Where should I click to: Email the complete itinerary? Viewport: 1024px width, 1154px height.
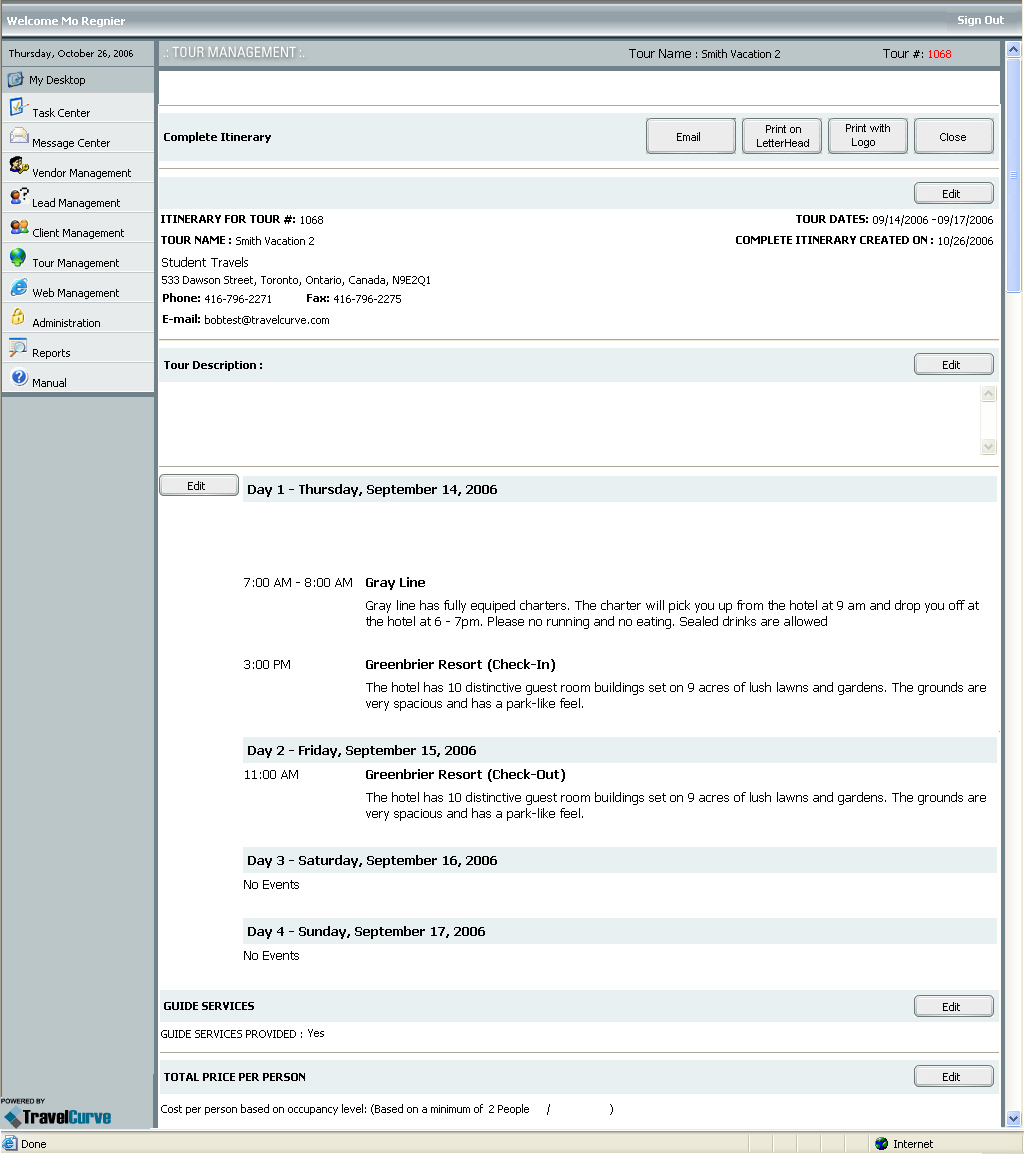691,136
